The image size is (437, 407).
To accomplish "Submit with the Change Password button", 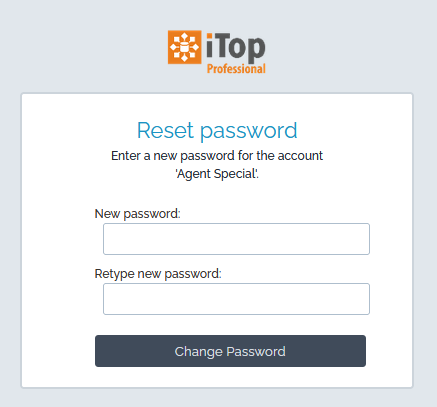I will tap(230, 351).
